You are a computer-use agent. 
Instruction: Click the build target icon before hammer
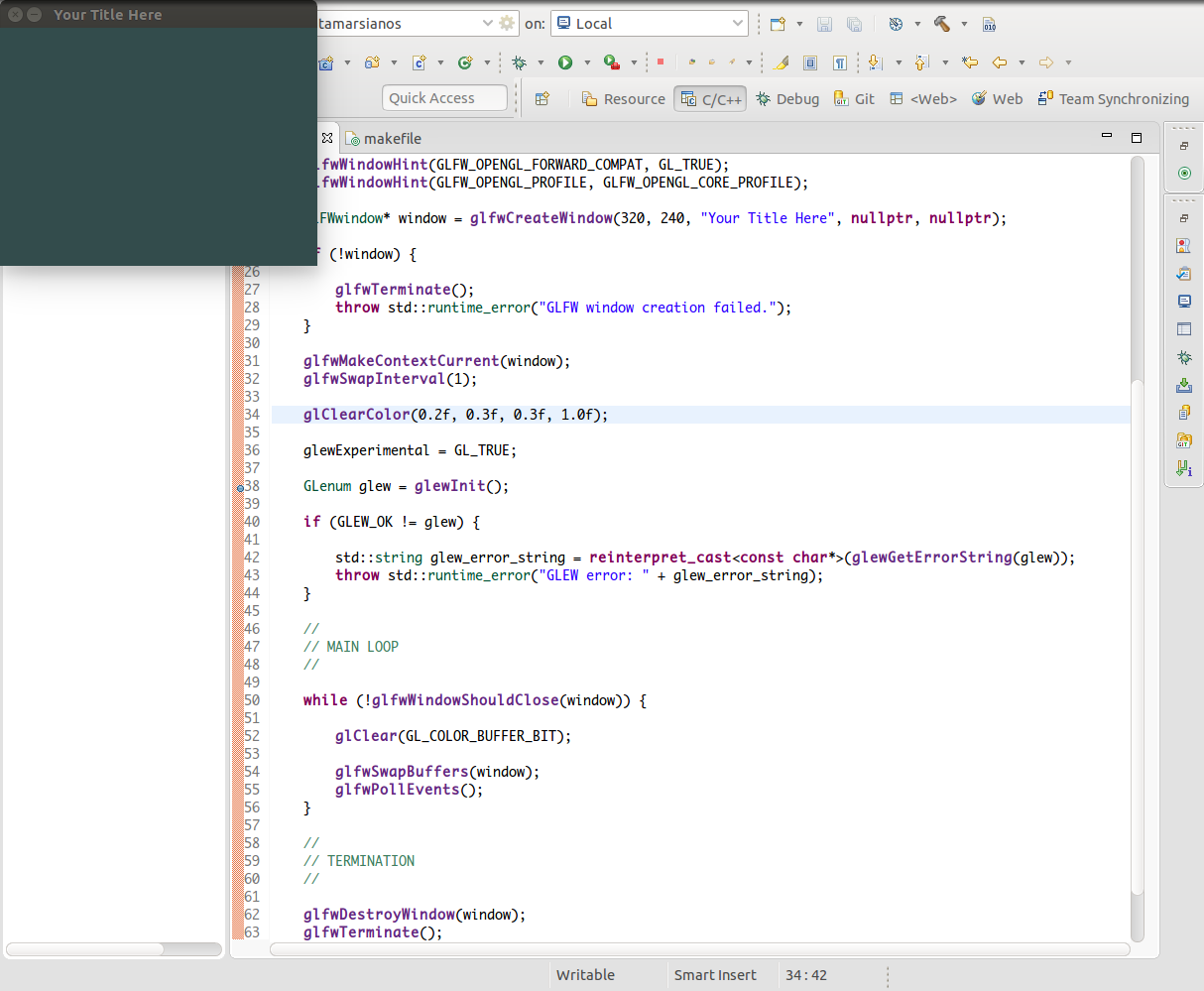click(895, 24)
